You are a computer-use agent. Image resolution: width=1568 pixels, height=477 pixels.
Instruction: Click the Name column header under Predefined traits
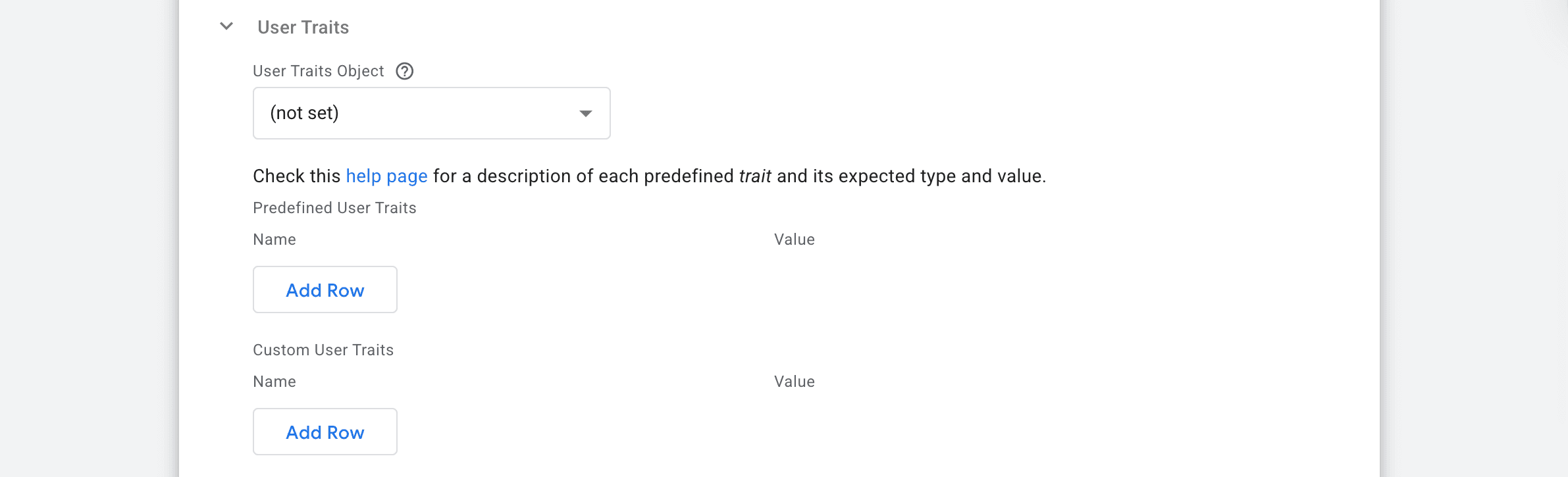[x=274, y=239]
